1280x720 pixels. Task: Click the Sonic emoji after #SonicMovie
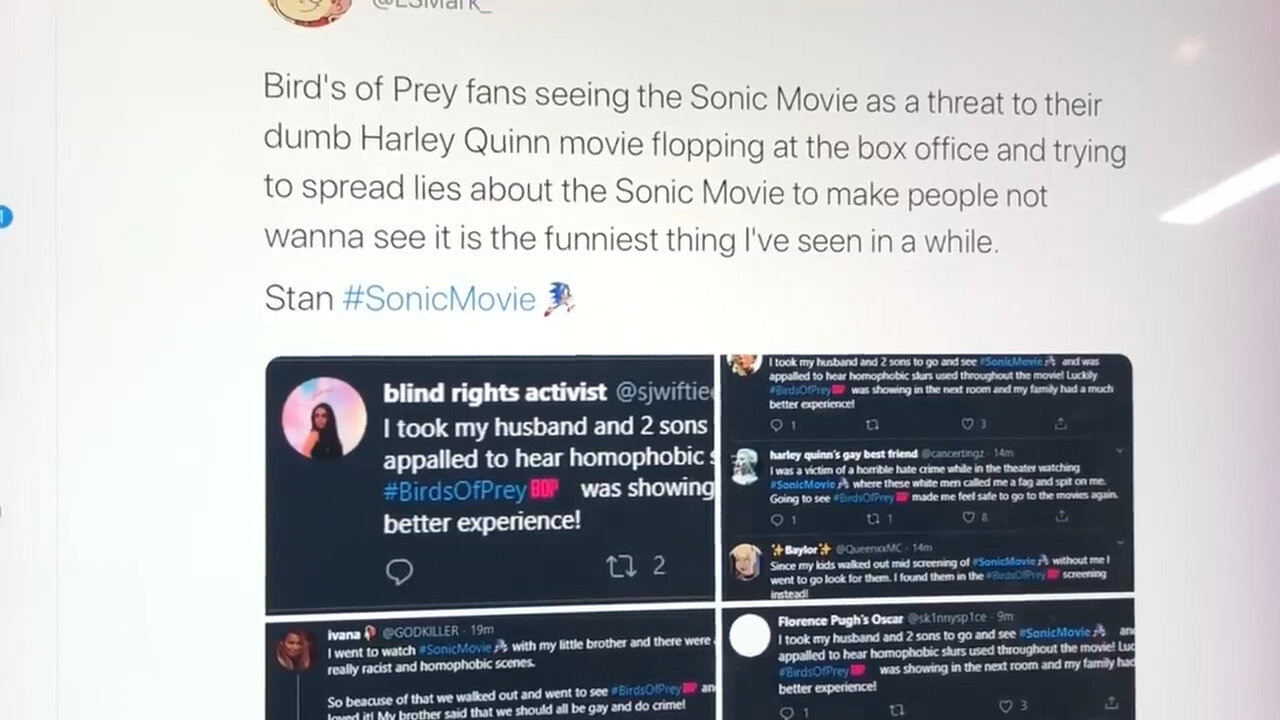click(x=558, y=298)
